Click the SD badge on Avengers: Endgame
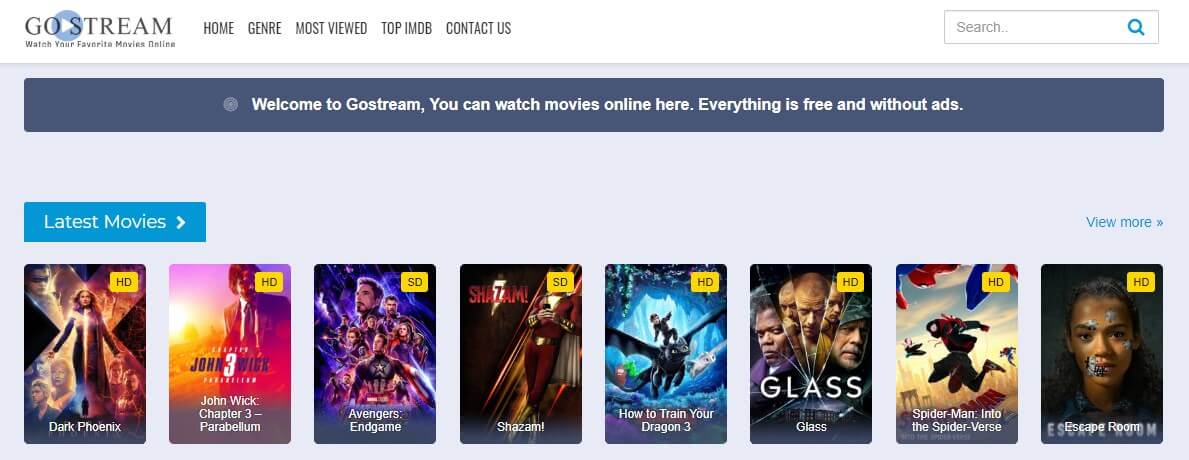Image resolution: width=1189 pixels, height=460 pixels. pyautogui.click(x=415, y=282)
